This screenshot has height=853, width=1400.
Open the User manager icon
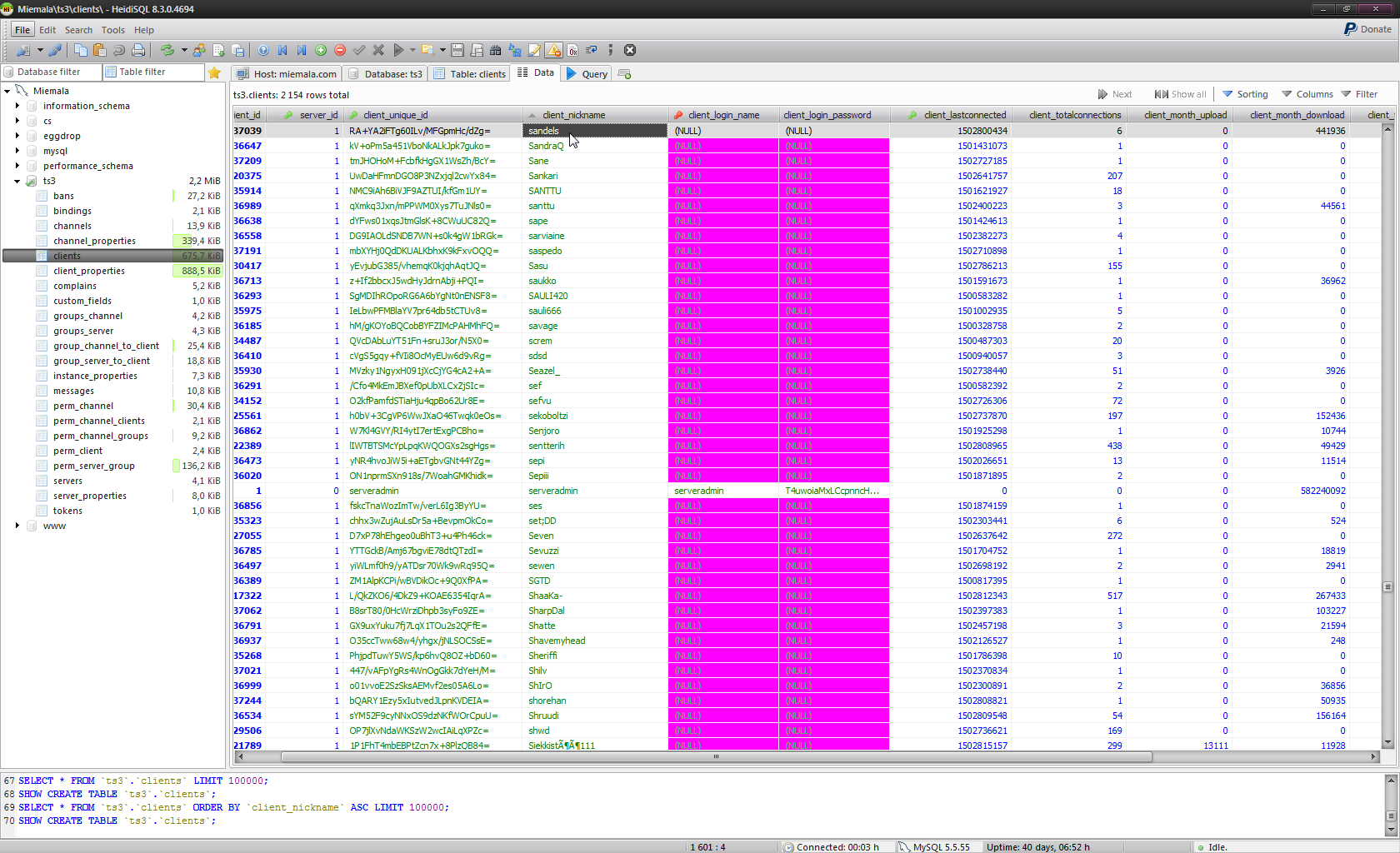[199, 50]
